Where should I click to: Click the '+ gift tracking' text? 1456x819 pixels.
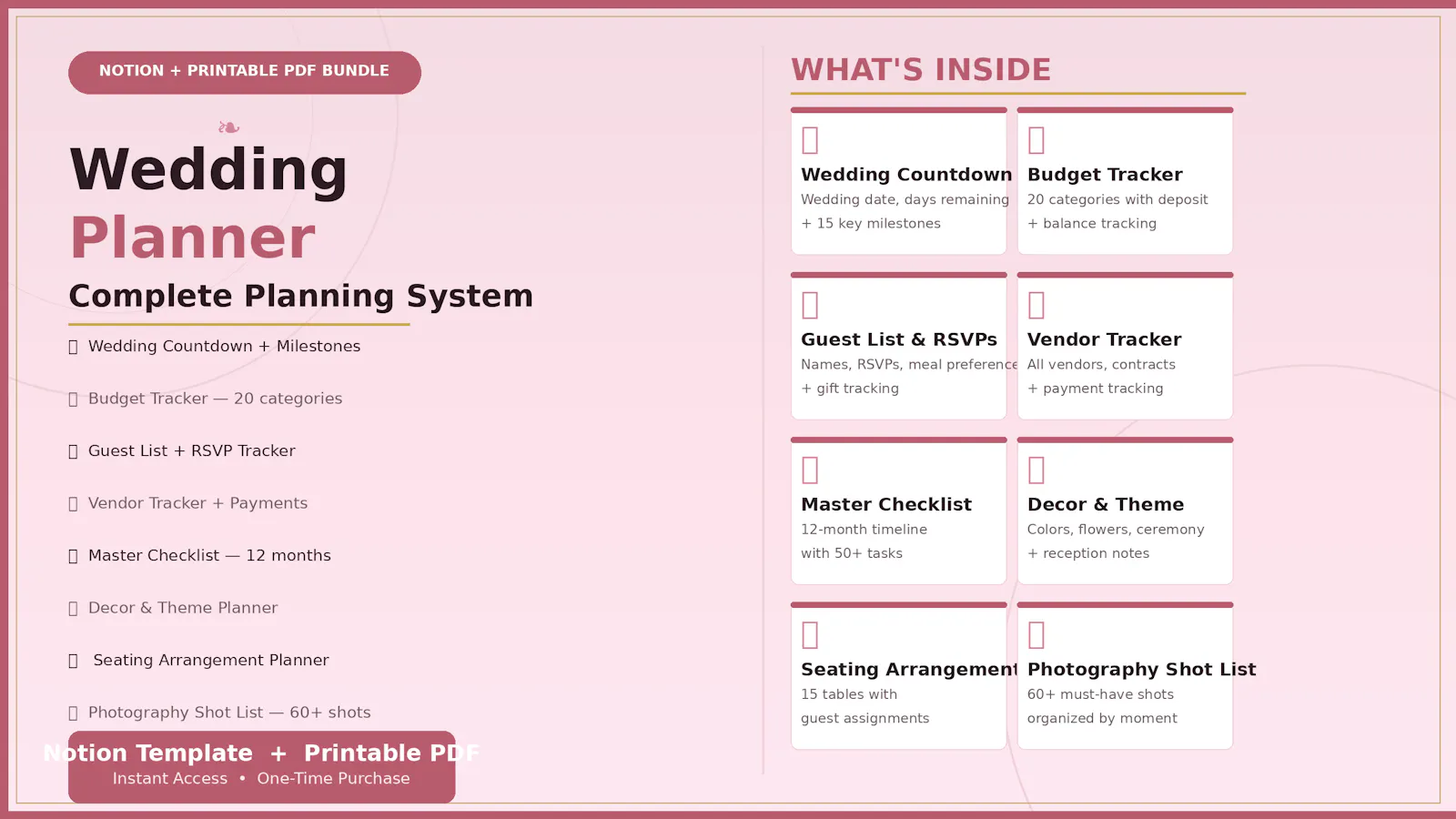[x=850, y=389]
